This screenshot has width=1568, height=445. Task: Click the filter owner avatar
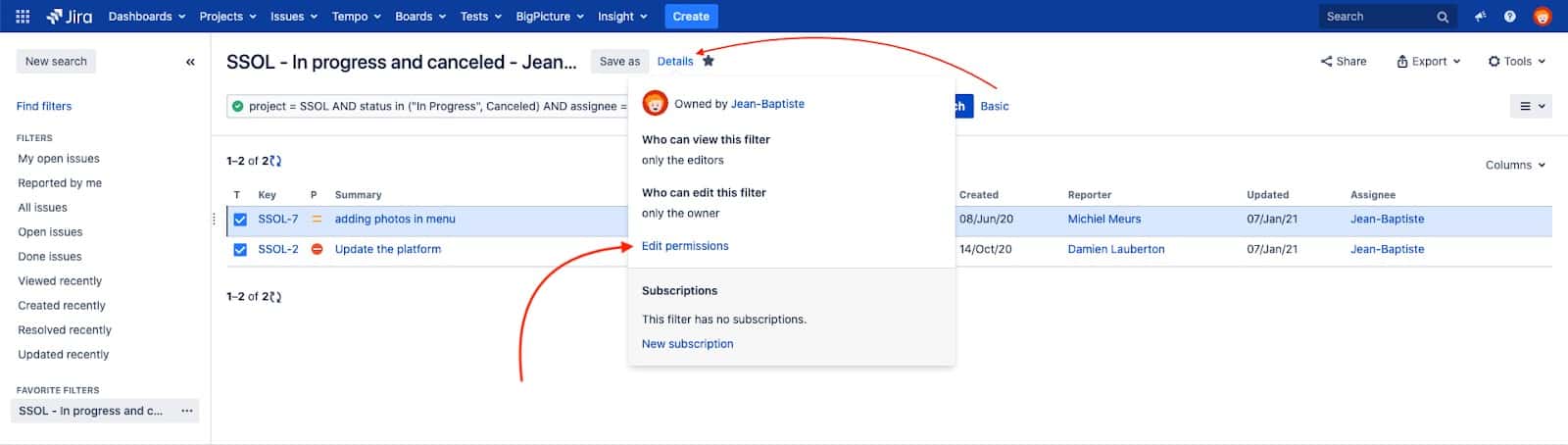655,103
